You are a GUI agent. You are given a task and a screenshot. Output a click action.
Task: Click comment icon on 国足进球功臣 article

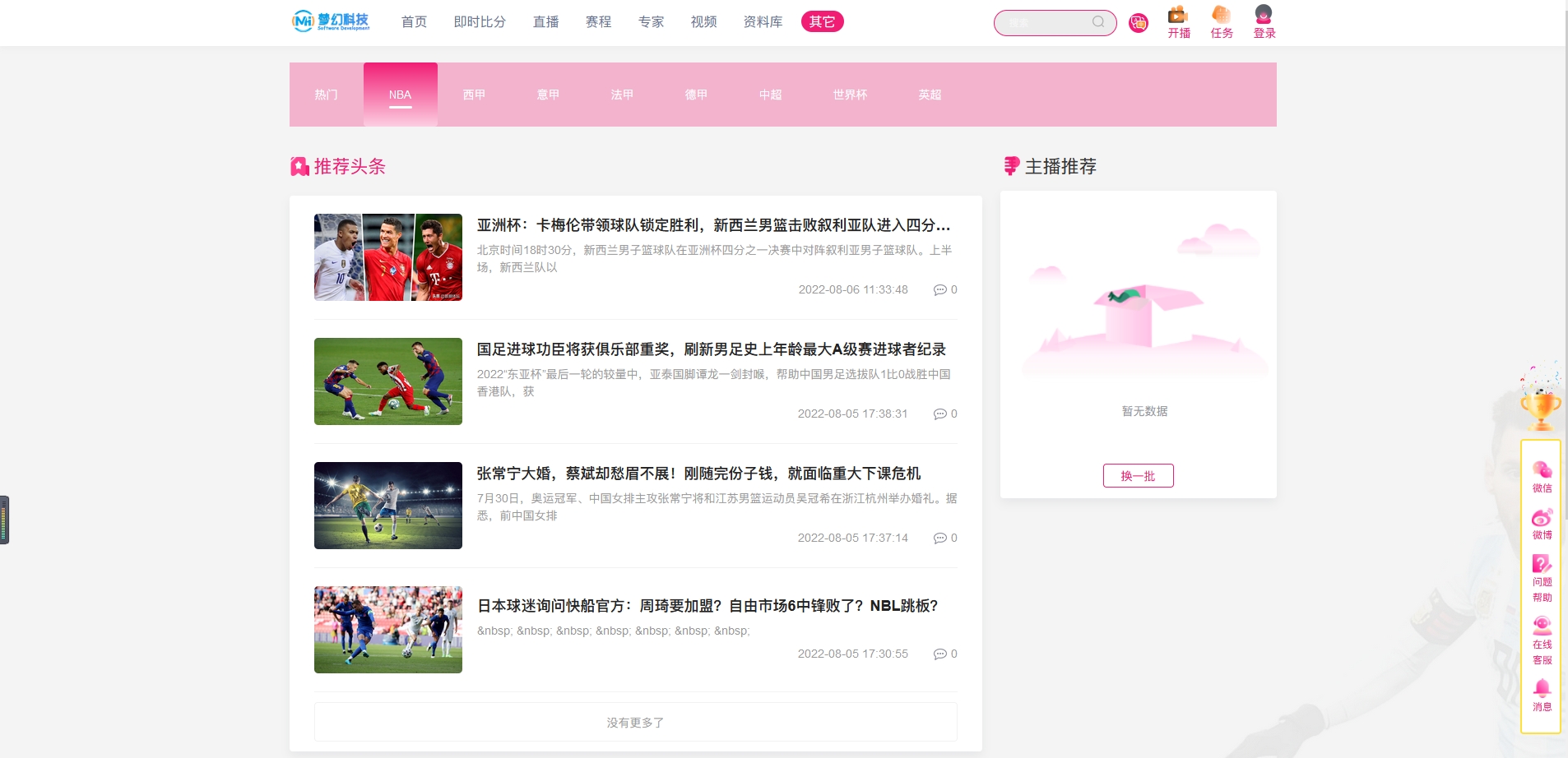(939, 414)
